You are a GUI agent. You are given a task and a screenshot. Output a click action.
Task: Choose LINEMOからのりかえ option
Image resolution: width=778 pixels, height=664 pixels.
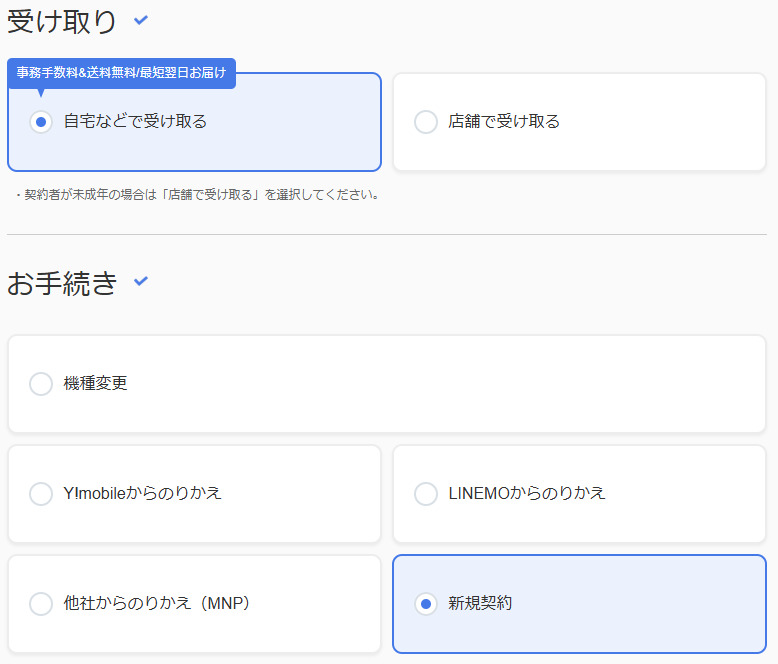coord(426,494)
